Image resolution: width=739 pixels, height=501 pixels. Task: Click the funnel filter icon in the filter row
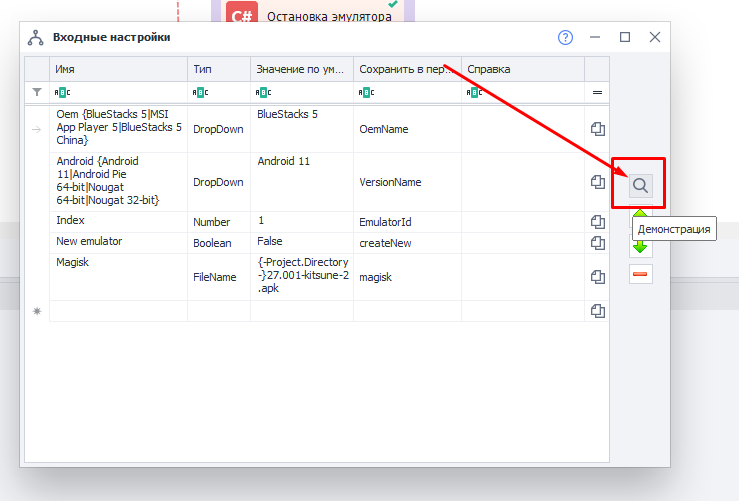(37, 92)
